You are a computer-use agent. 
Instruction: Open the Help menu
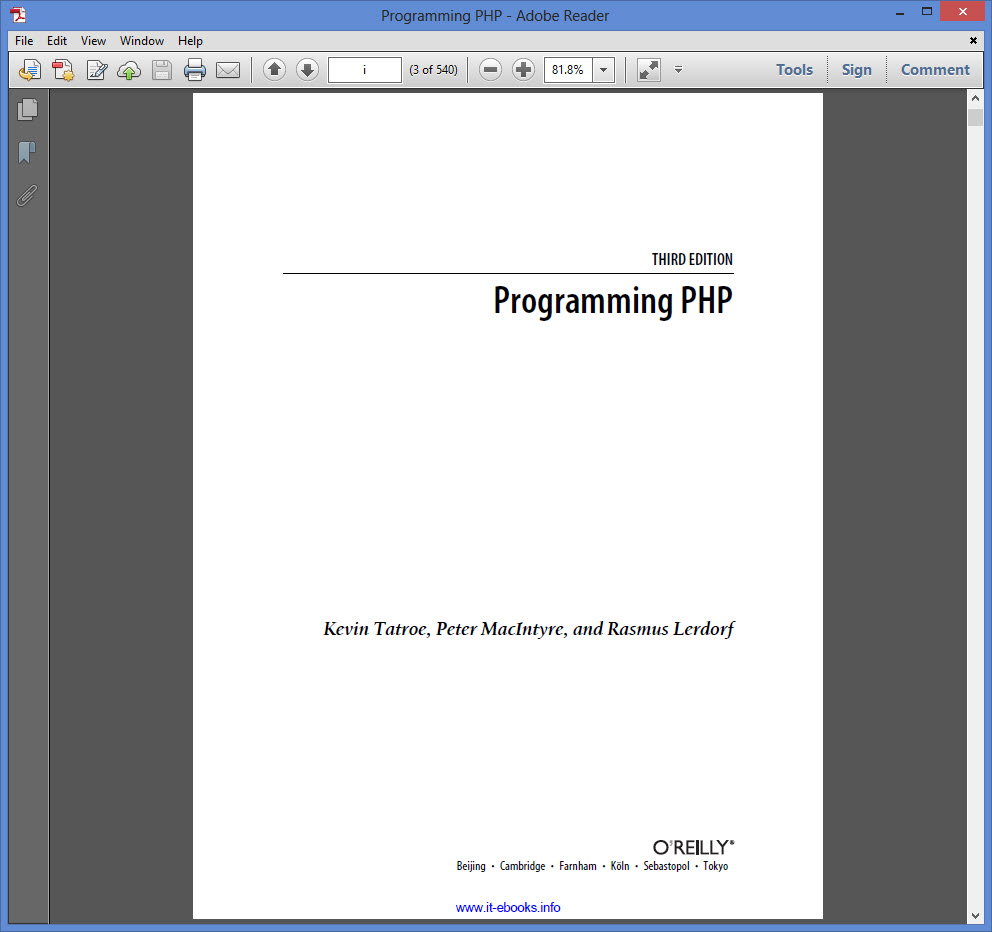pos(190,40)
